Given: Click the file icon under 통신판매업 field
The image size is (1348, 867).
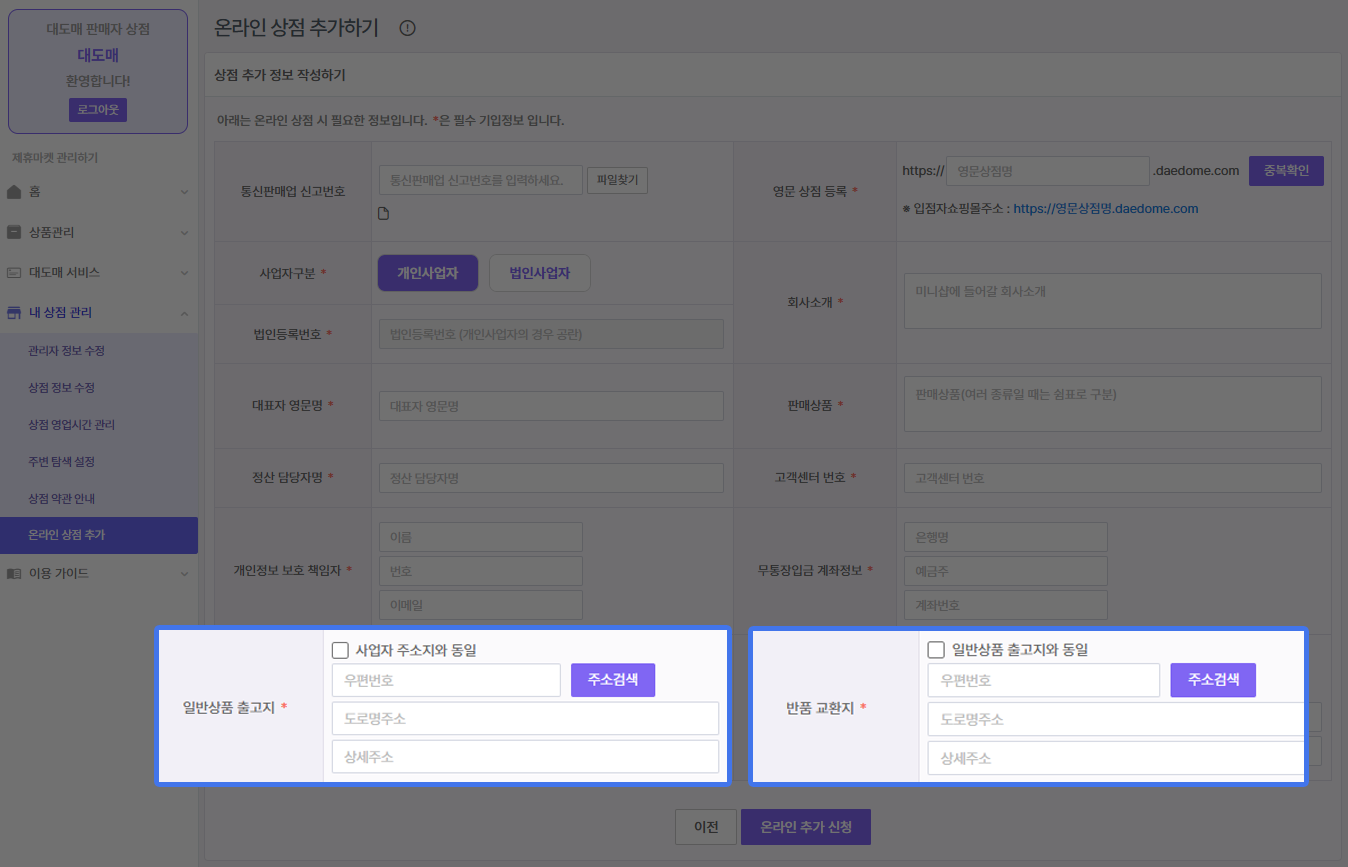Looking at the screenshot, I should (x=383, y=213).
